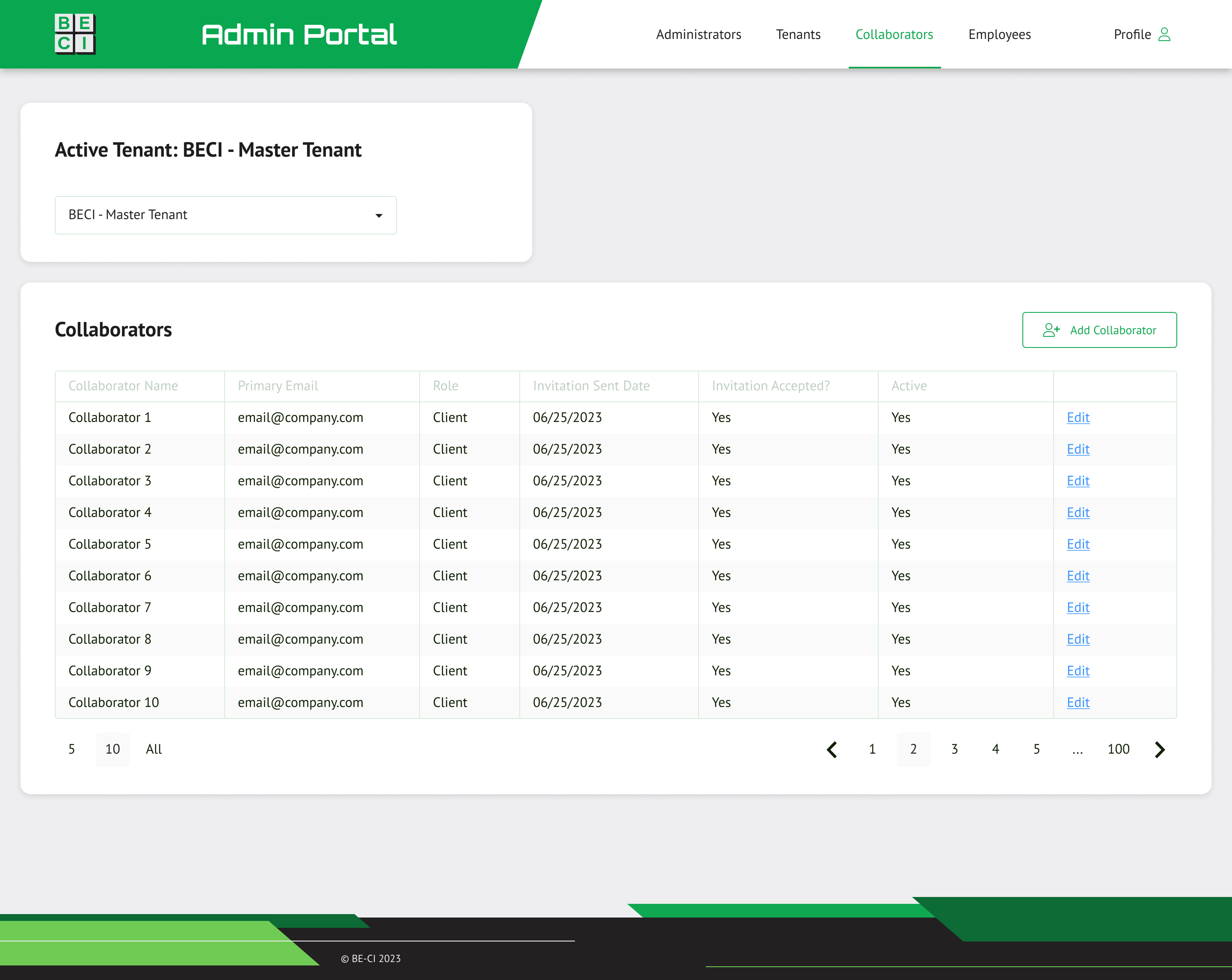
Task: Click the BECI logo icon
Action: (x=75, y=34)
